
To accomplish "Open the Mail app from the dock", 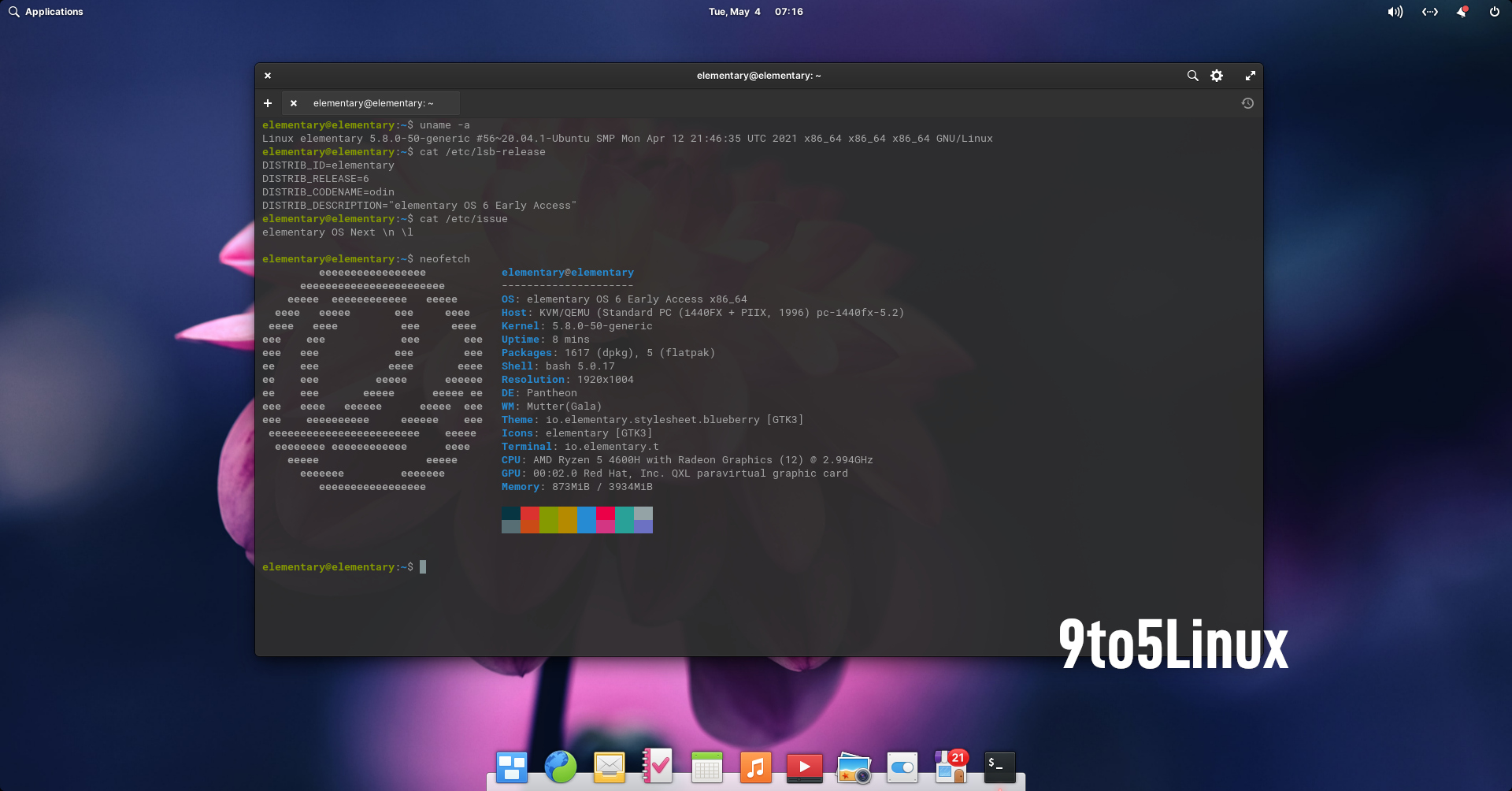I will pyautogui.click(x=609, y=767).
